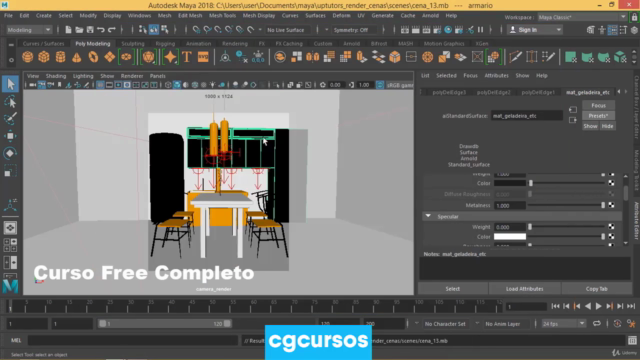Click map button next to Specular Color
Screen dimensions: 640x360
pos(611,237)
